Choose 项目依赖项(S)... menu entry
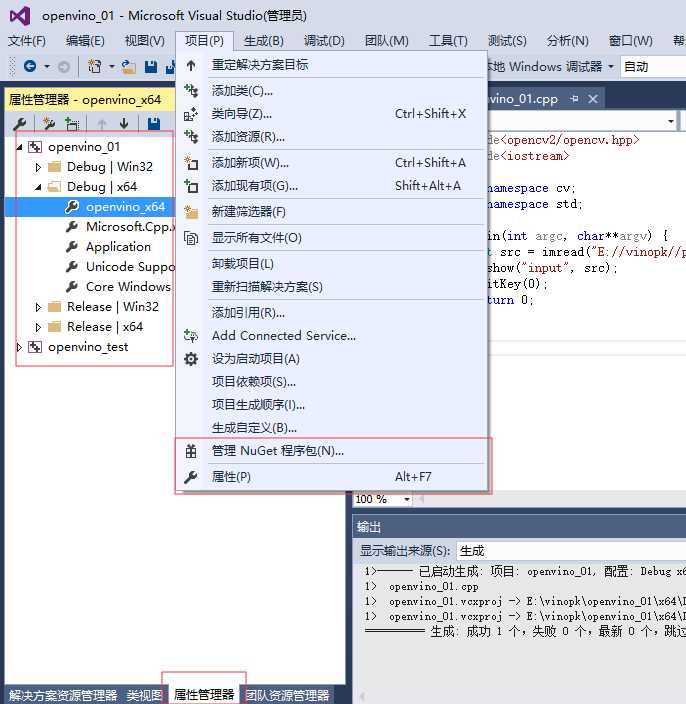 [x=331, y=382]
